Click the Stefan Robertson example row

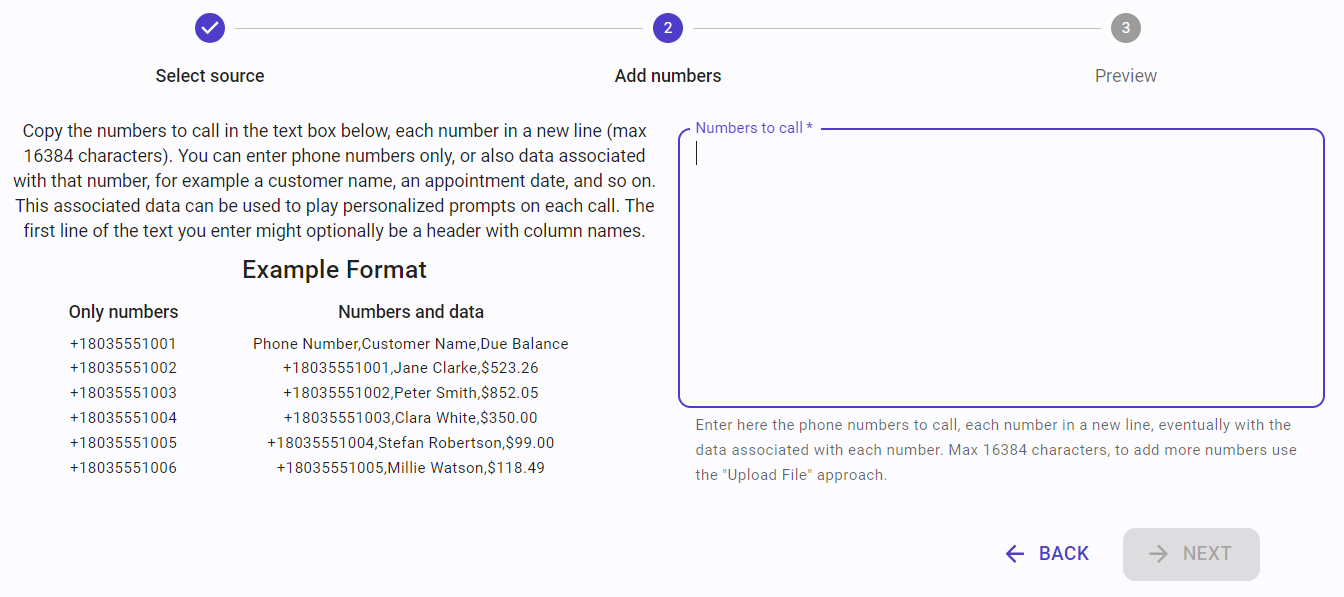pyautogui.click(x=411, y=443)
